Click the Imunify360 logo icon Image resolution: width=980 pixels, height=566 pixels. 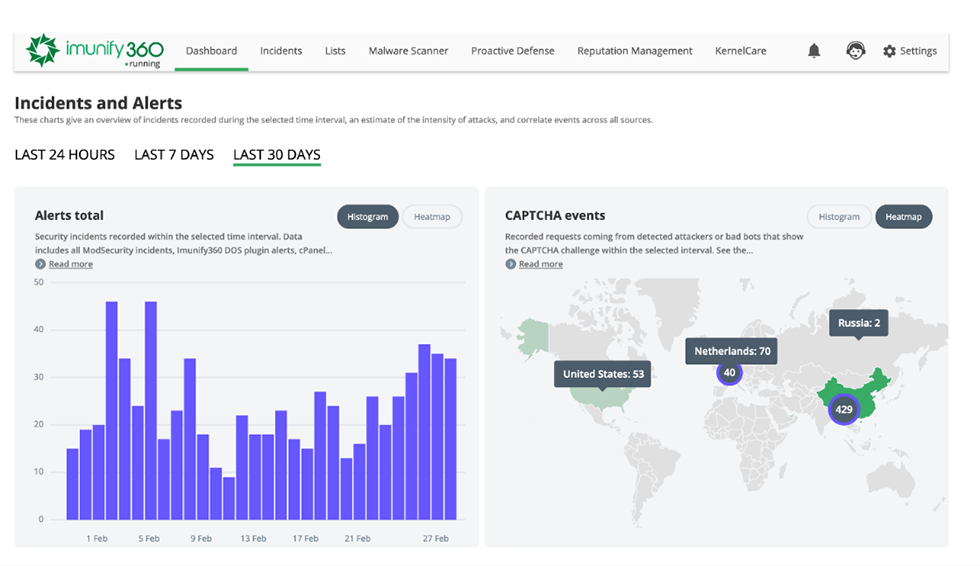pyautogui.click(x=42, y=51)
